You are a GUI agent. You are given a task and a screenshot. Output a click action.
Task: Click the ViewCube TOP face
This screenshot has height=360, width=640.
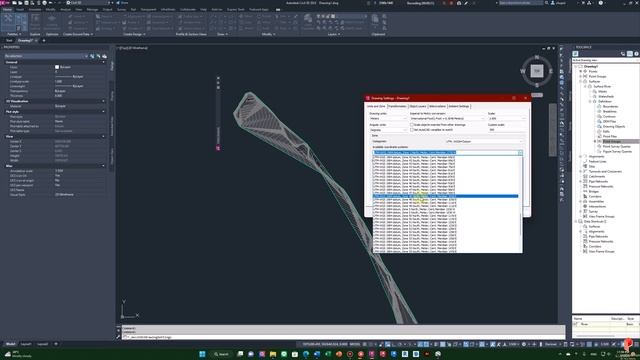(537, 71)
